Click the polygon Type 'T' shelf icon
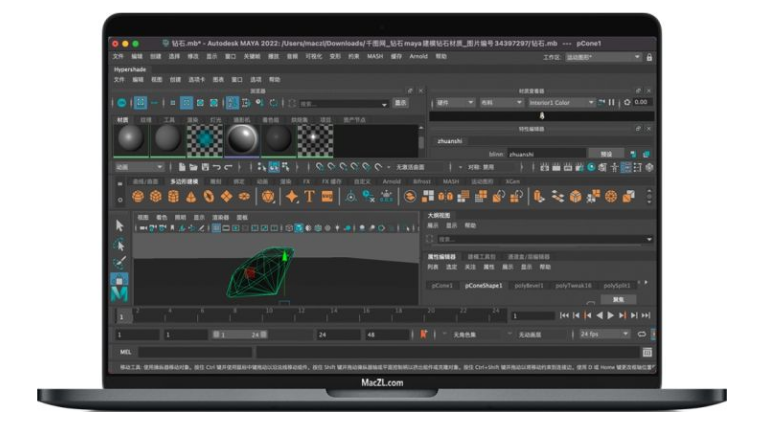The height and width of the screenshot is (427, 772). pos(309,197)
